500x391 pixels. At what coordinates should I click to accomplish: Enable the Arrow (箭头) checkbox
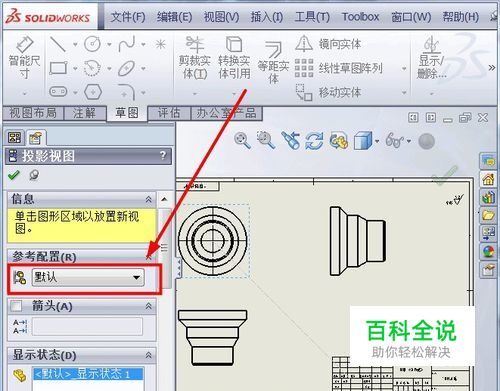(16, 306)
